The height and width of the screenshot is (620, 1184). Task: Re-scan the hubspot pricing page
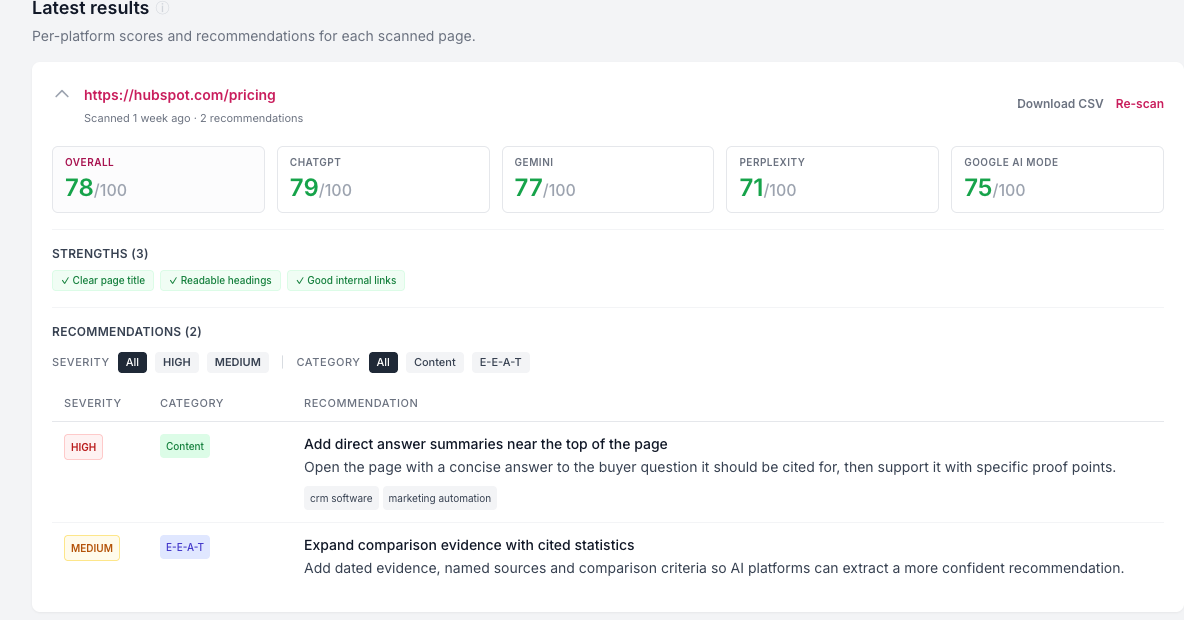(1139, 103)
